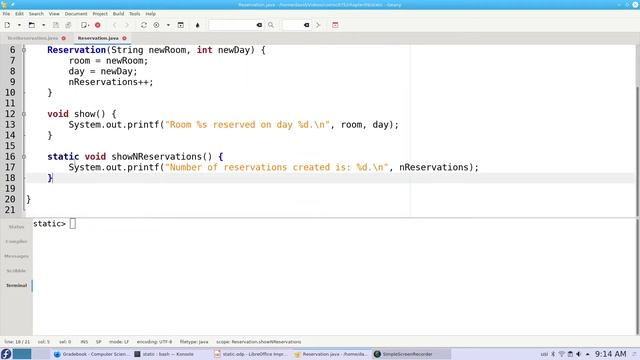Reload the current file using the toolbar icon
640x360 pixels.
click(x=85, y=25)
